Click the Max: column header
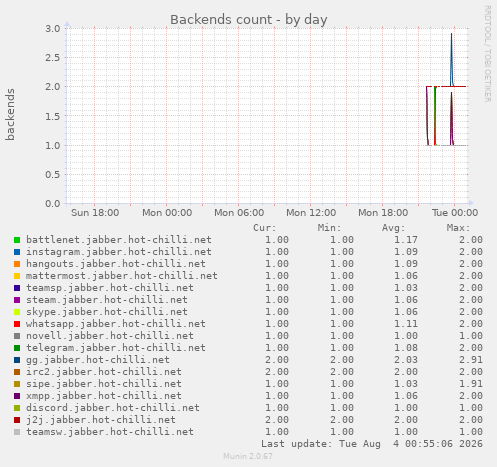Image resolution: width=497 pixels, height=467 pixels. point(458,228)
